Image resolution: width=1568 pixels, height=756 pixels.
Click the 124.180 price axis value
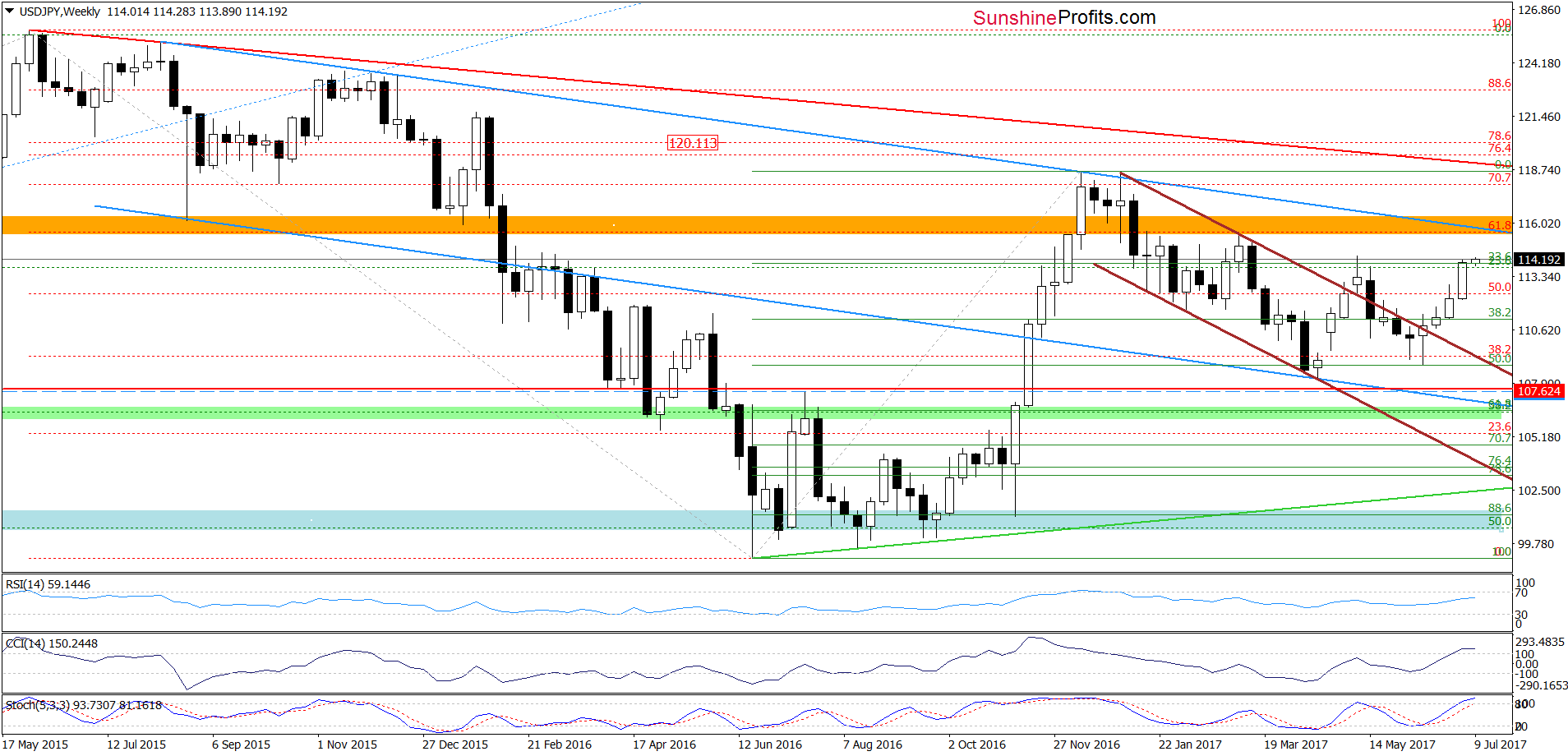pyautogui.click(x=1538, y=63)
